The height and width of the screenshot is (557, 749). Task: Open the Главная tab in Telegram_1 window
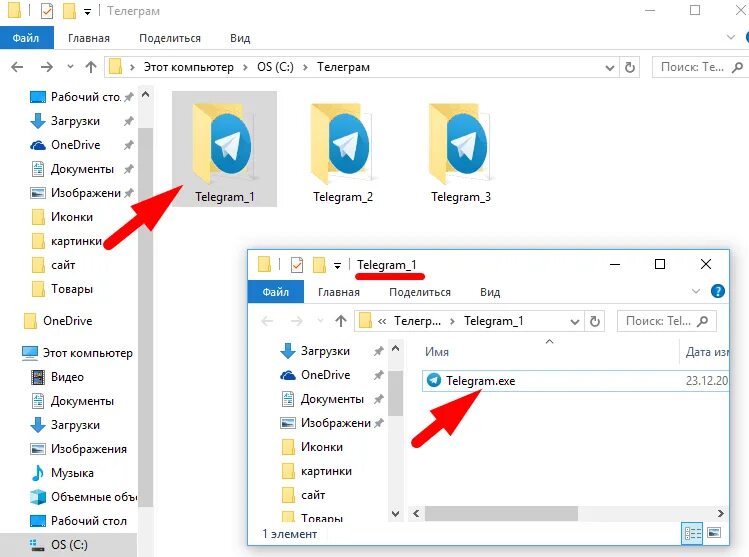[339, 291]
